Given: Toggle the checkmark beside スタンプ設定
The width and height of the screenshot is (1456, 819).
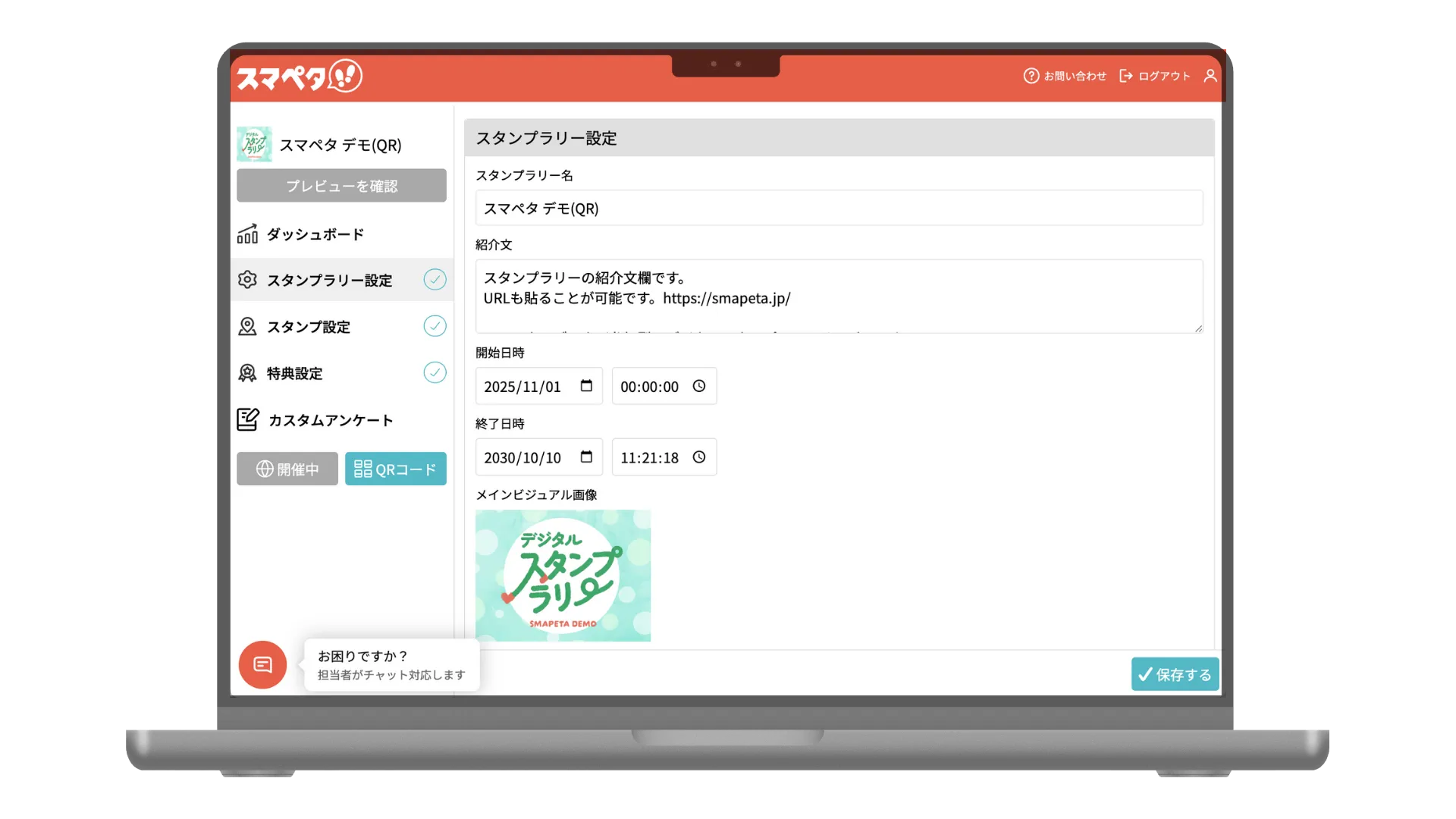Looking at the screenshot, I should (x=435, y=327).
